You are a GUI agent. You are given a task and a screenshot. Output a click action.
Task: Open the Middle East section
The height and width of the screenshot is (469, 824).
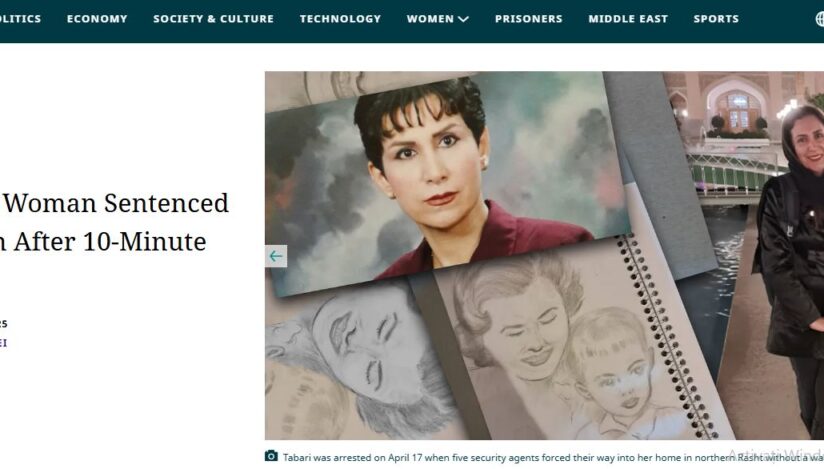pos(628,19)
